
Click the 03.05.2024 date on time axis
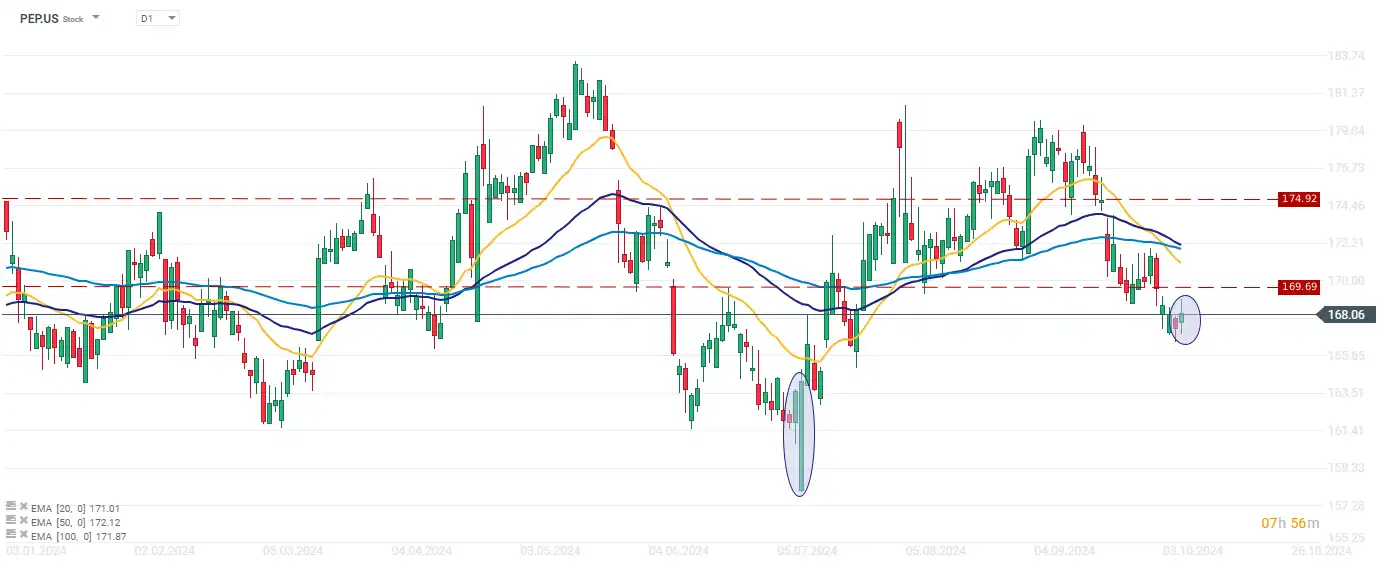coord(551,551)
